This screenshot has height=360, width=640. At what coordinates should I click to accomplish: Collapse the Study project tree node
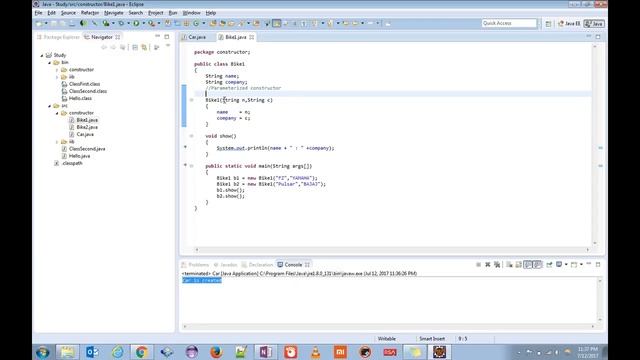(x=42, y=55)
